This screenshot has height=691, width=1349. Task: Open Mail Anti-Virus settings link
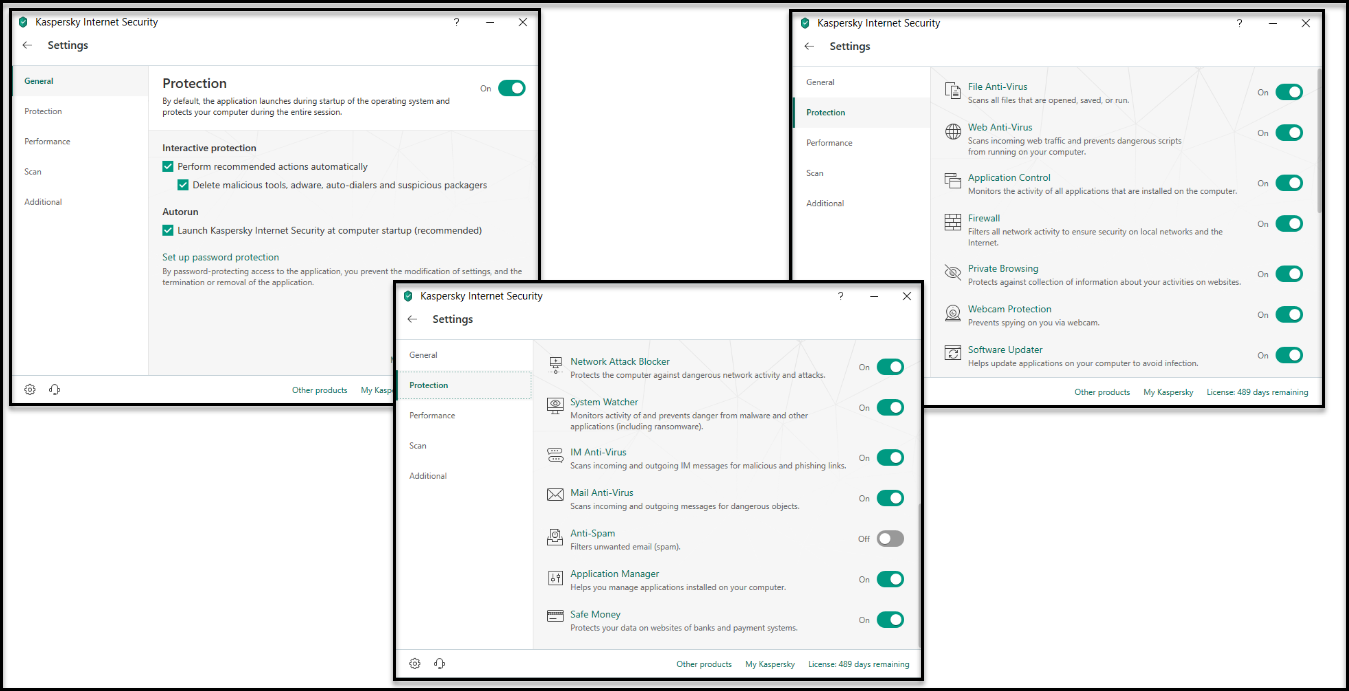pyautogui.click(x=602, y=493)
